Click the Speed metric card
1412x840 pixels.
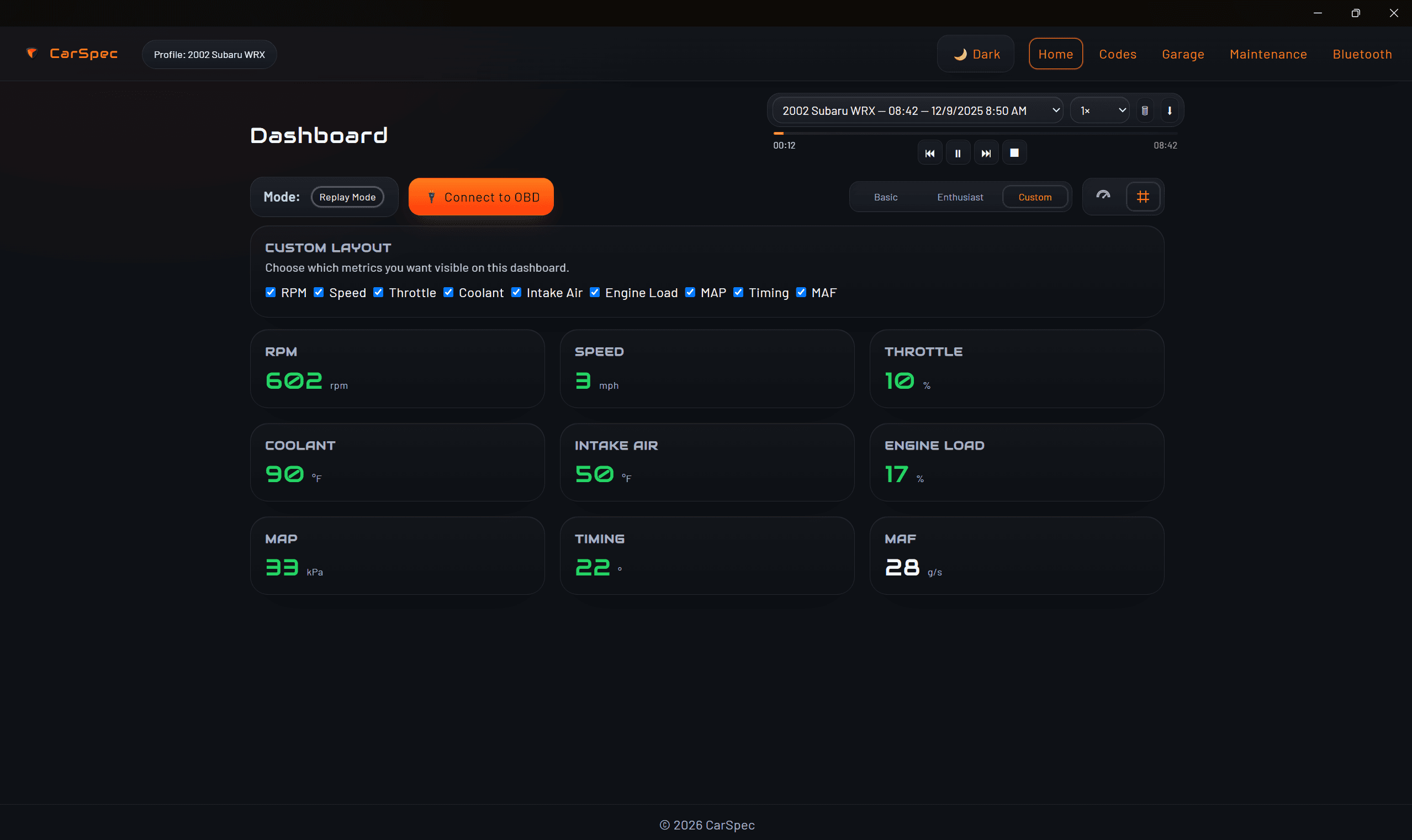click(x=707, y=368)
